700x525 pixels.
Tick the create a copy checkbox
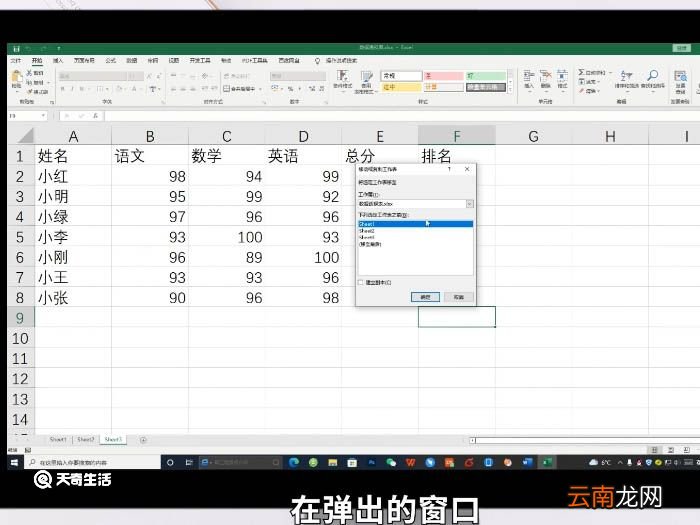click(x=361, y=283)
